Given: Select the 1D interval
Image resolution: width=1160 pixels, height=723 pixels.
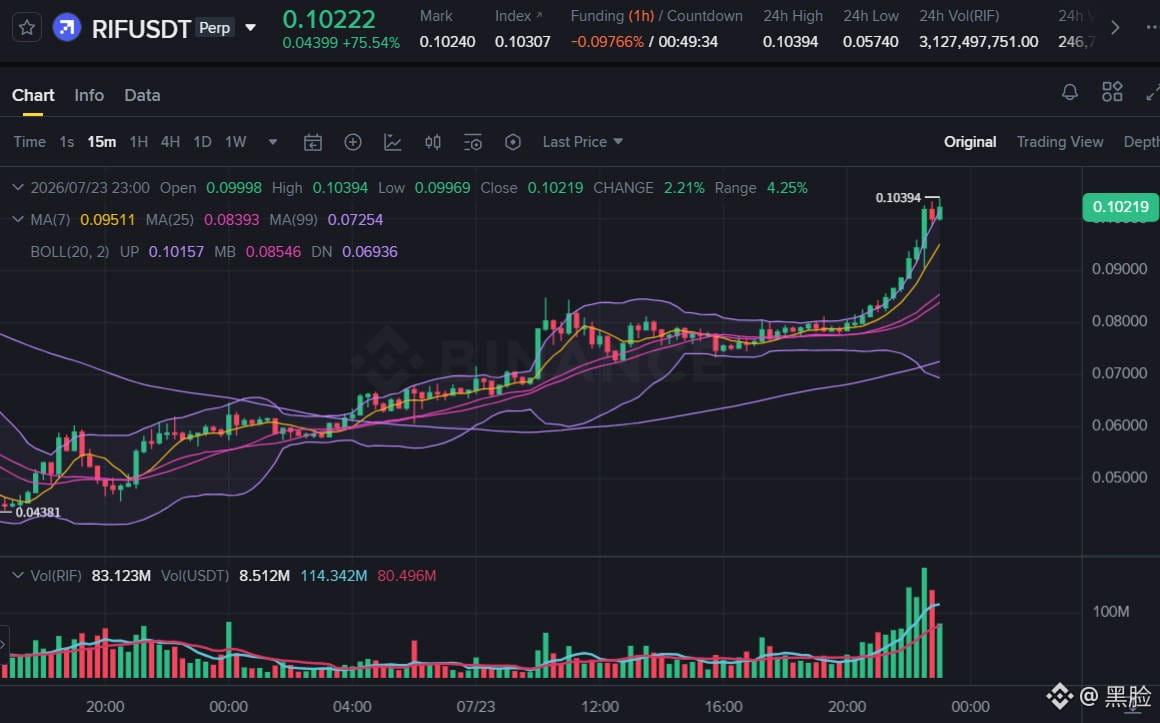Looking at the screenshot, I should click(x=202, y=142).
